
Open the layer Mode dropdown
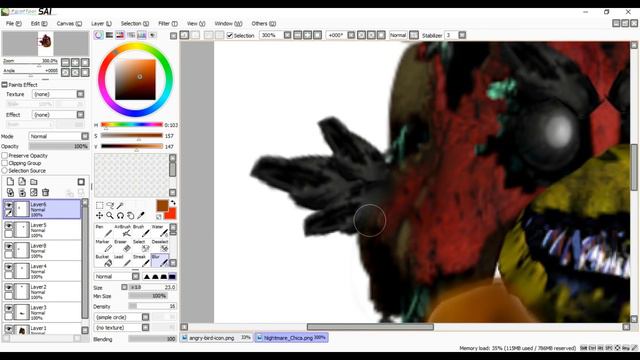pos(85,136)
